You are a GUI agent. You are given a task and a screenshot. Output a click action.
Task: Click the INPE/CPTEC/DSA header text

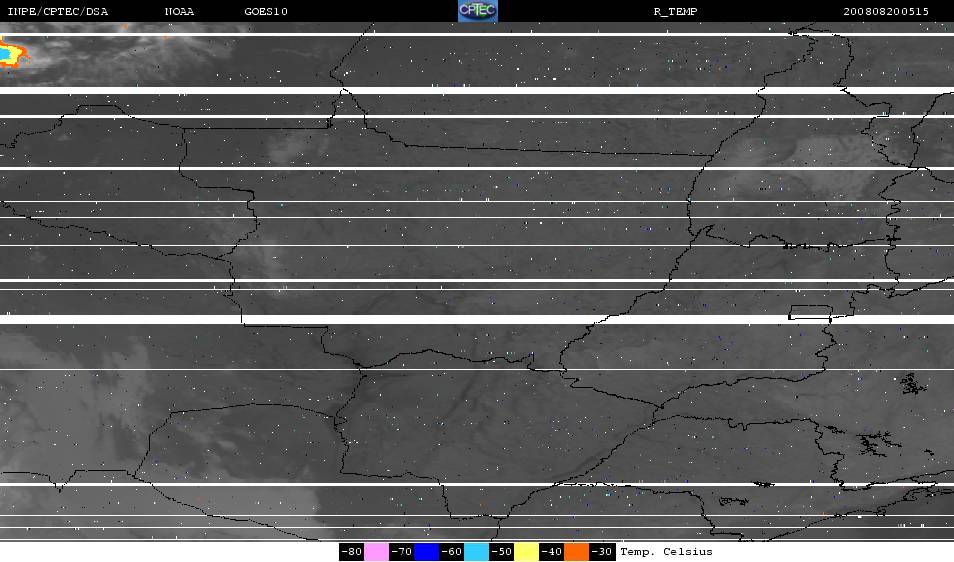(x=58, y=12)
